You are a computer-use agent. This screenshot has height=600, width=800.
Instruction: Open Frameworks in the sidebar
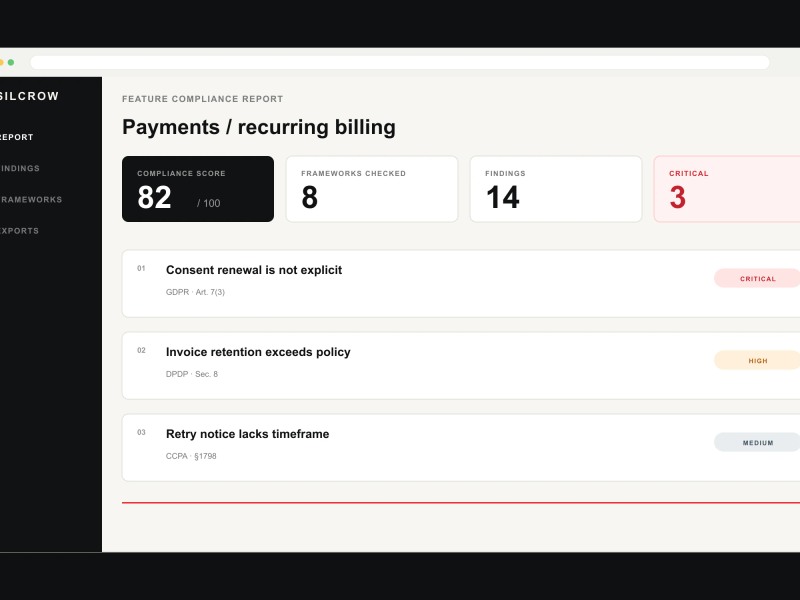coord(31,199)
